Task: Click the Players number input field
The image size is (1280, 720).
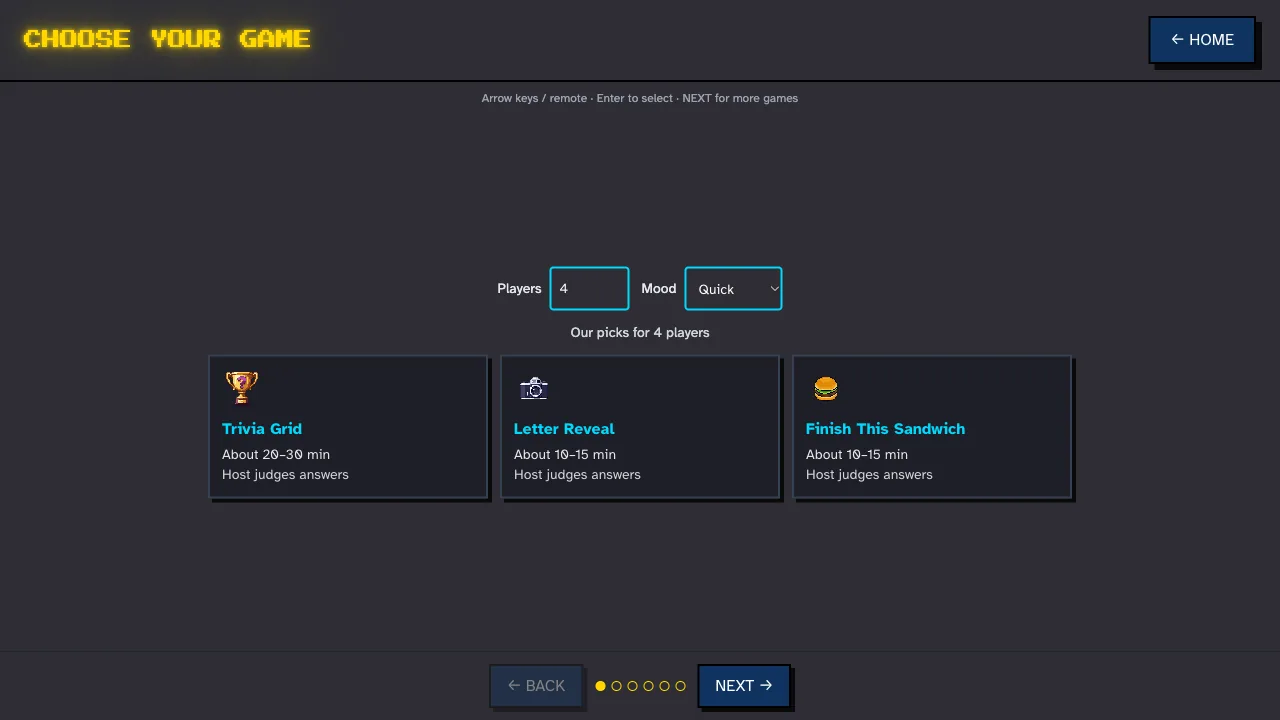Action: (589, 288)
